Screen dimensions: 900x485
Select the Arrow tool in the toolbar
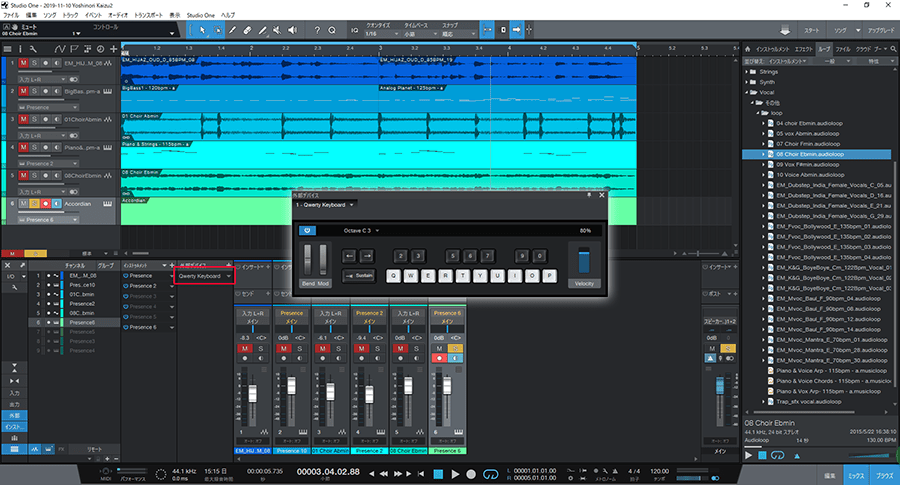tap(202, 31)
